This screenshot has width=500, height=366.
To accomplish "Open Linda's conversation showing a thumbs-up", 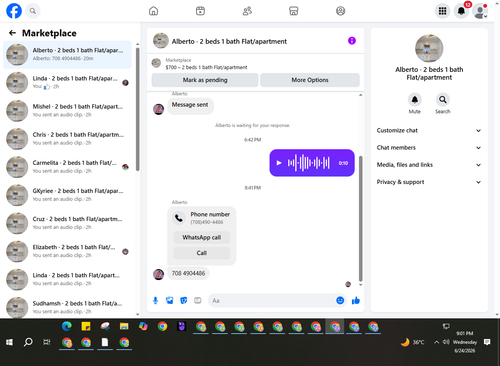I will point(68,83).
